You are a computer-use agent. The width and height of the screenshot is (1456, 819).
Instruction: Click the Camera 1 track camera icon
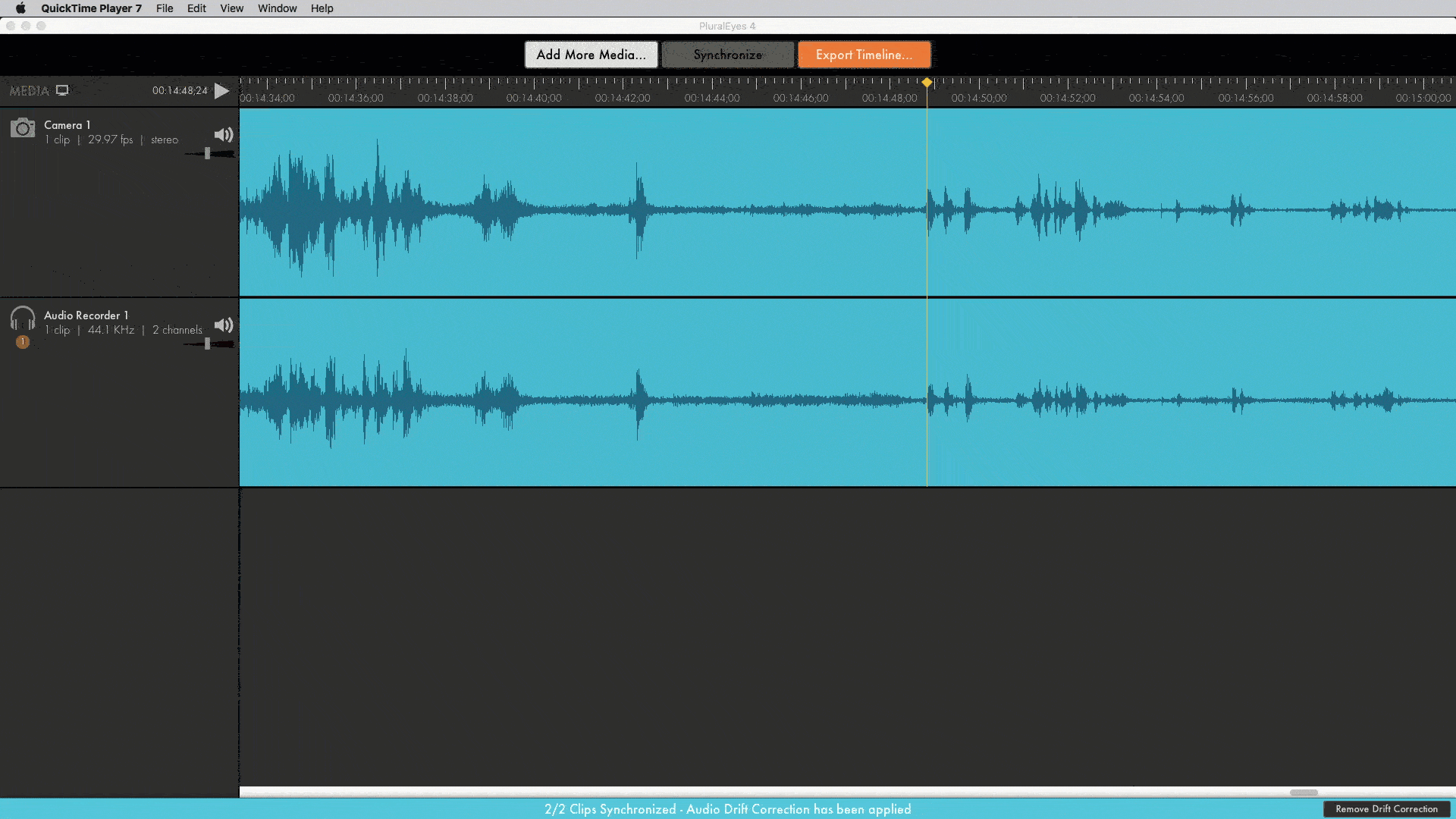tap(23, 128)
